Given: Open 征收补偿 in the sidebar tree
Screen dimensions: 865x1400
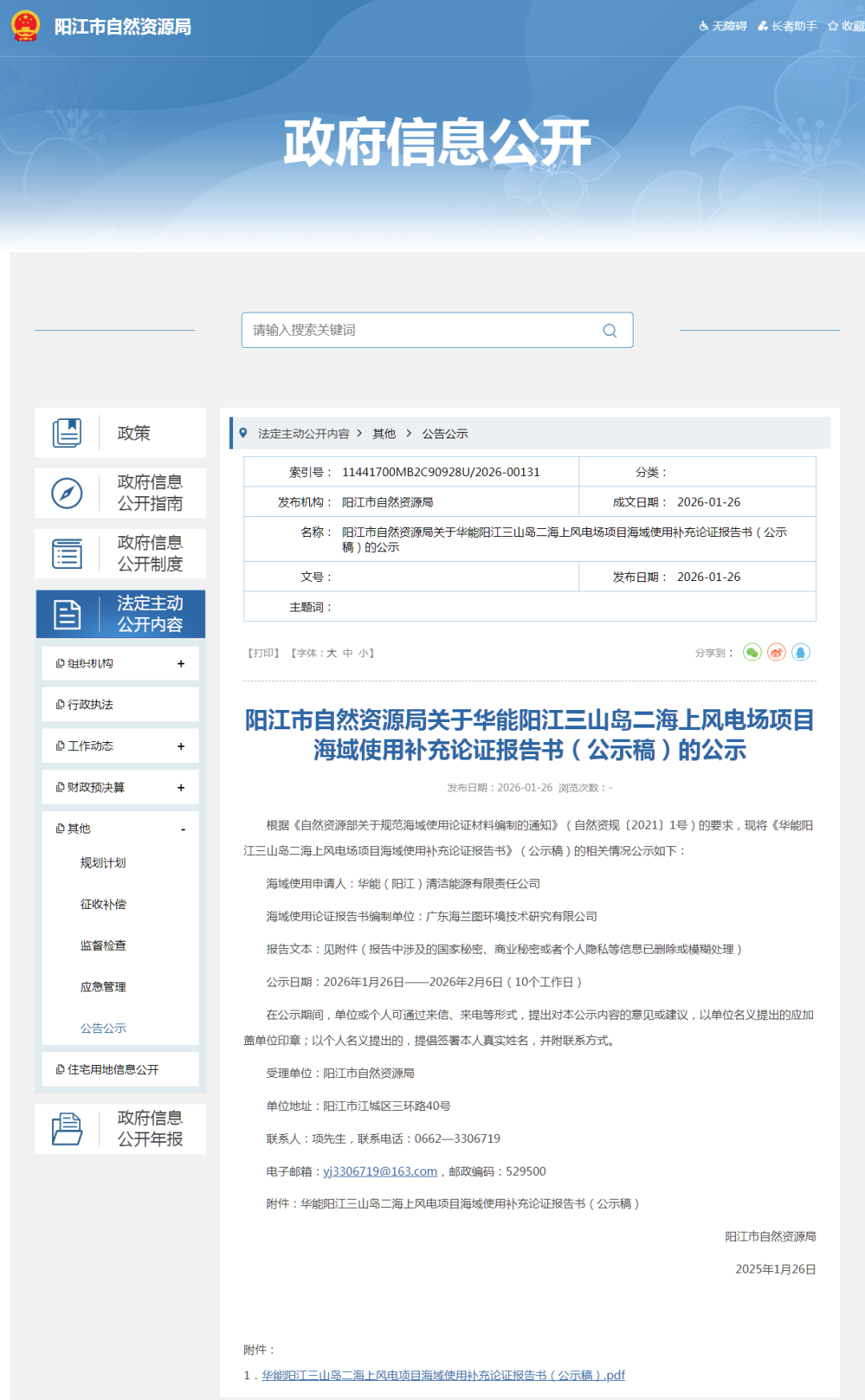Looking at the screenshot, I should pos(103,904).
